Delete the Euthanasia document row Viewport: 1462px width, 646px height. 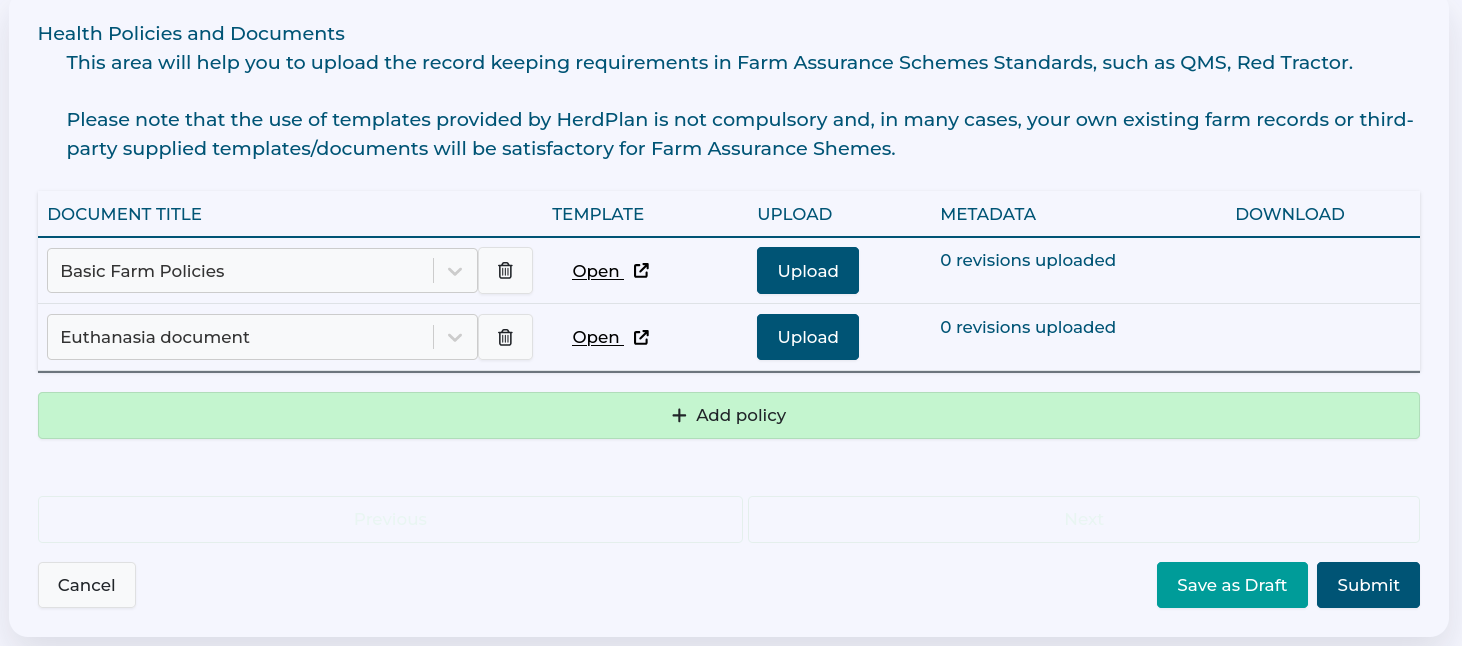(x=505, y=338)
